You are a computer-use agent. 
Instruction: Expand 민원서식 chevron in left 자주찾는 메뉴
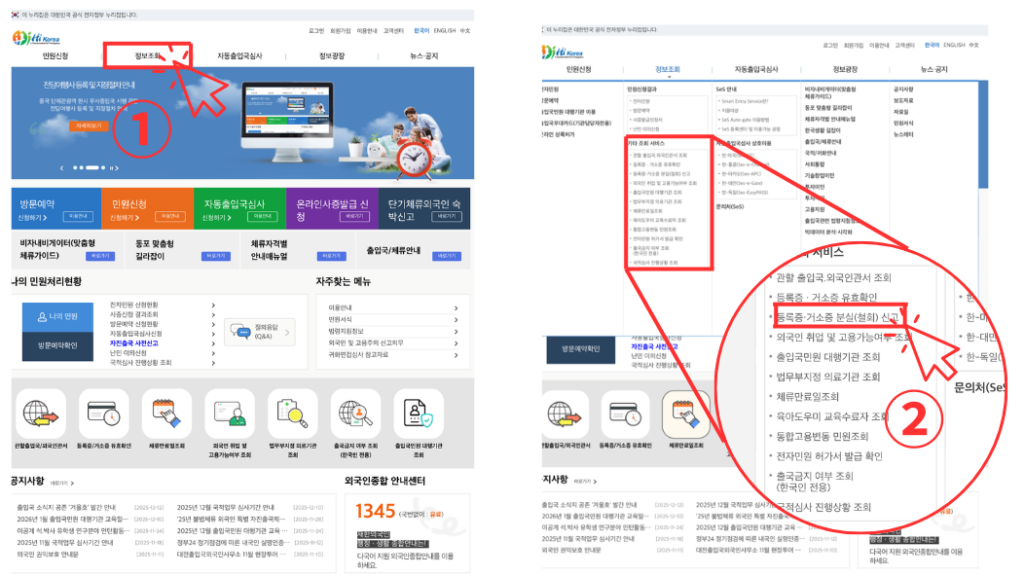(455, 319)
